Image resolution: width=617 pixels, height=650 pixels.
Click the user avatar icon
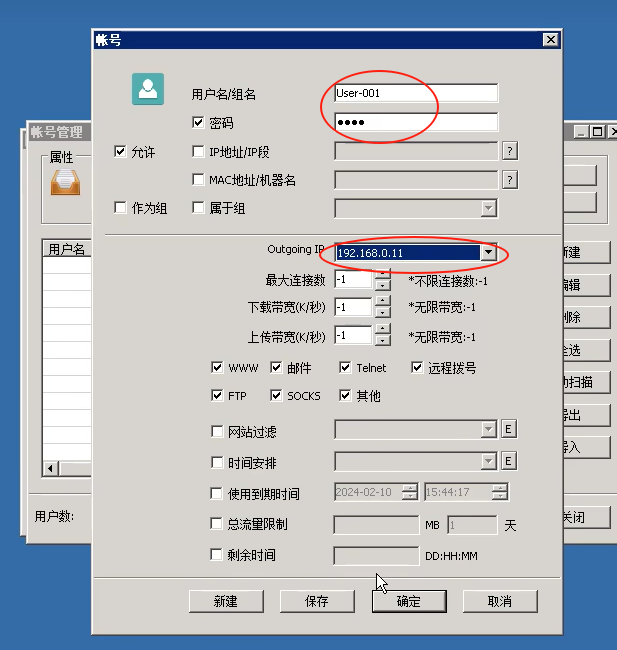pyautogui.click(x=148, y=89)
